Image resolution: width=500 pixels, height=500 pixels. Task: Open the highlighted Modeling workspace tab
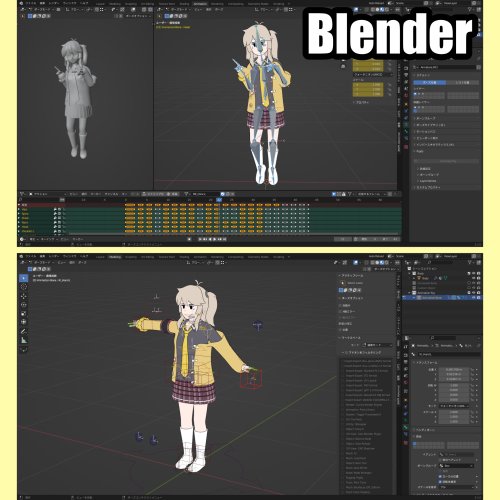(115, 257)
